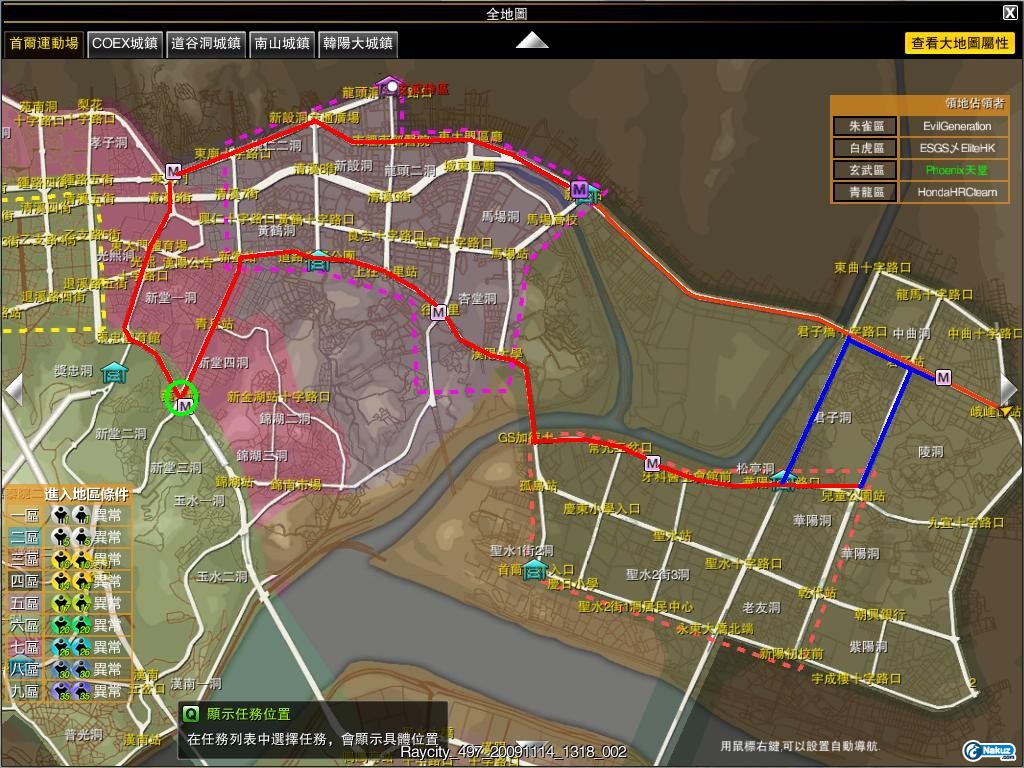Viewport: 1024px width, 768px height.
Task: Select the teal building icon below 松亭洞
Action: click(x=782, y=480)
